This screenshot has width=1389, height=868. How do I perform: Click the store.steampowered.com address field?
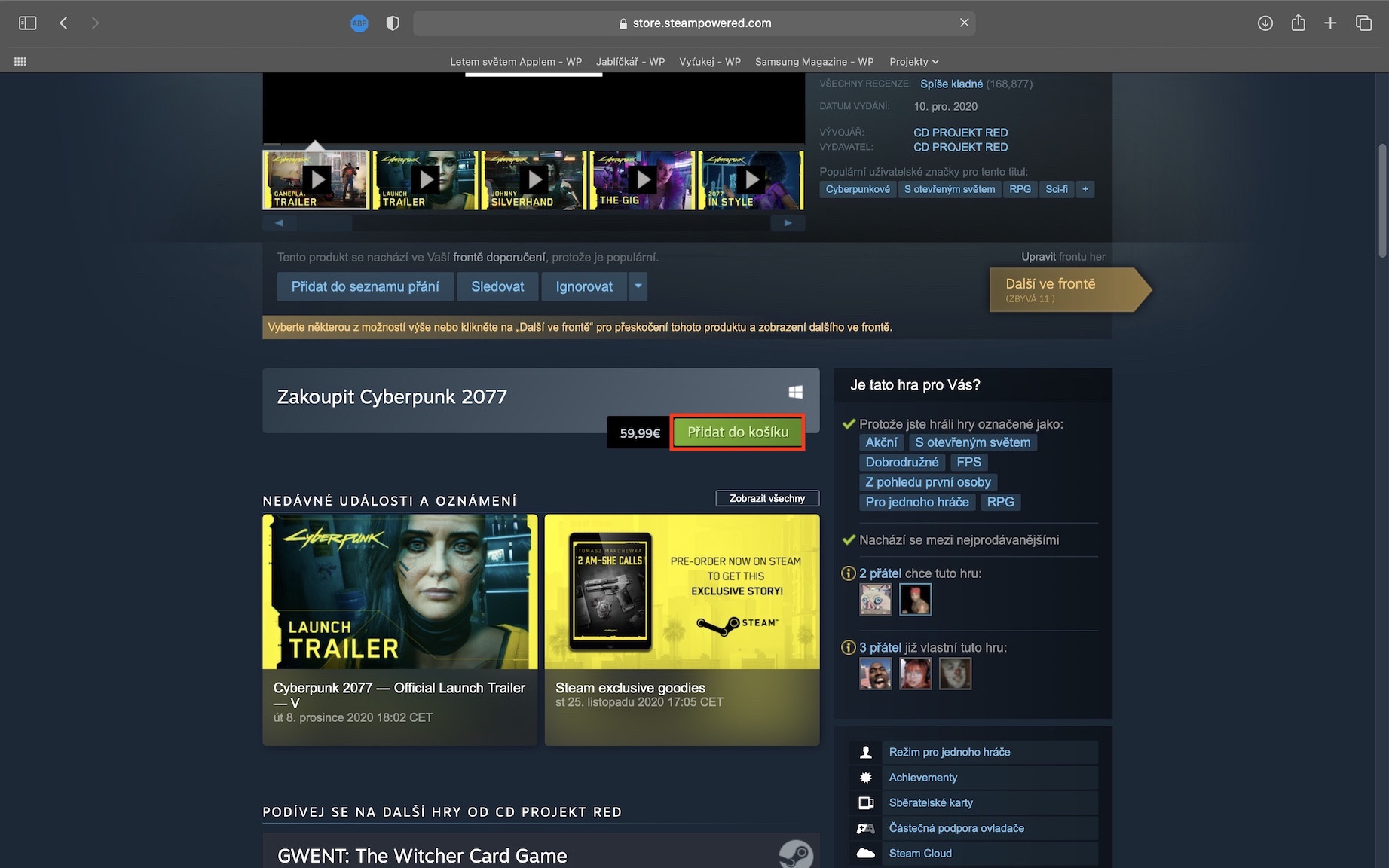(x=694, y=23)
